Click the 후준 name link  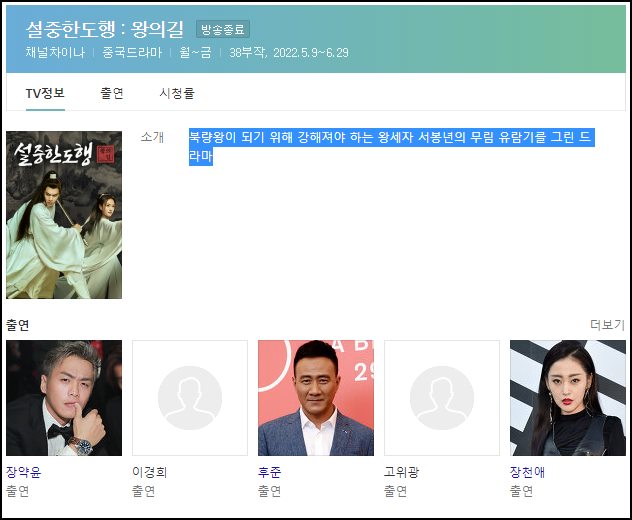pyautogui.click(x=270, y=472)
